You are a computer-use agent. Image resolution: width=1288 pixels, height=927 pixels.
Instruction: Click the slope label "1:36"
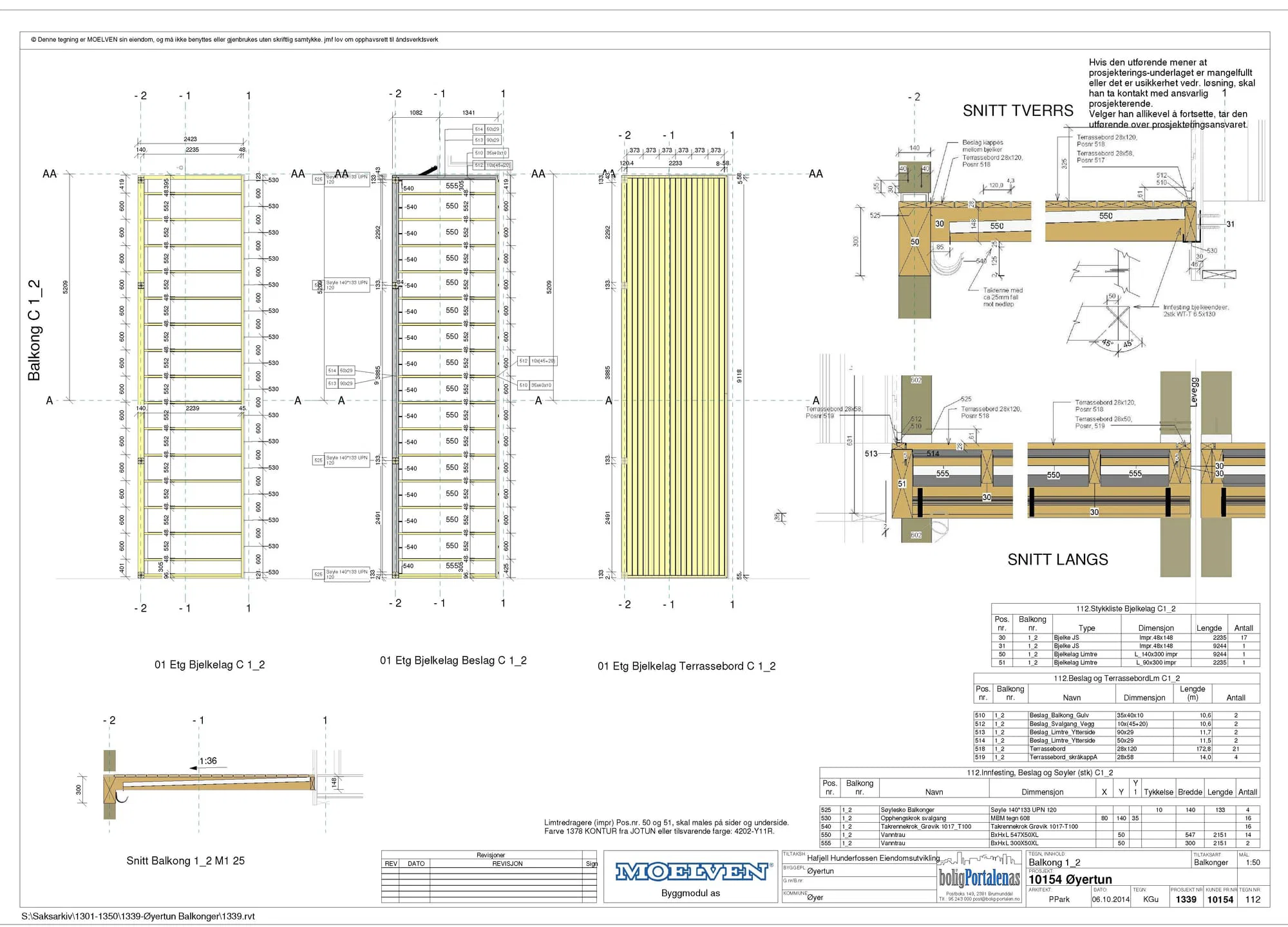click(208, 761)
